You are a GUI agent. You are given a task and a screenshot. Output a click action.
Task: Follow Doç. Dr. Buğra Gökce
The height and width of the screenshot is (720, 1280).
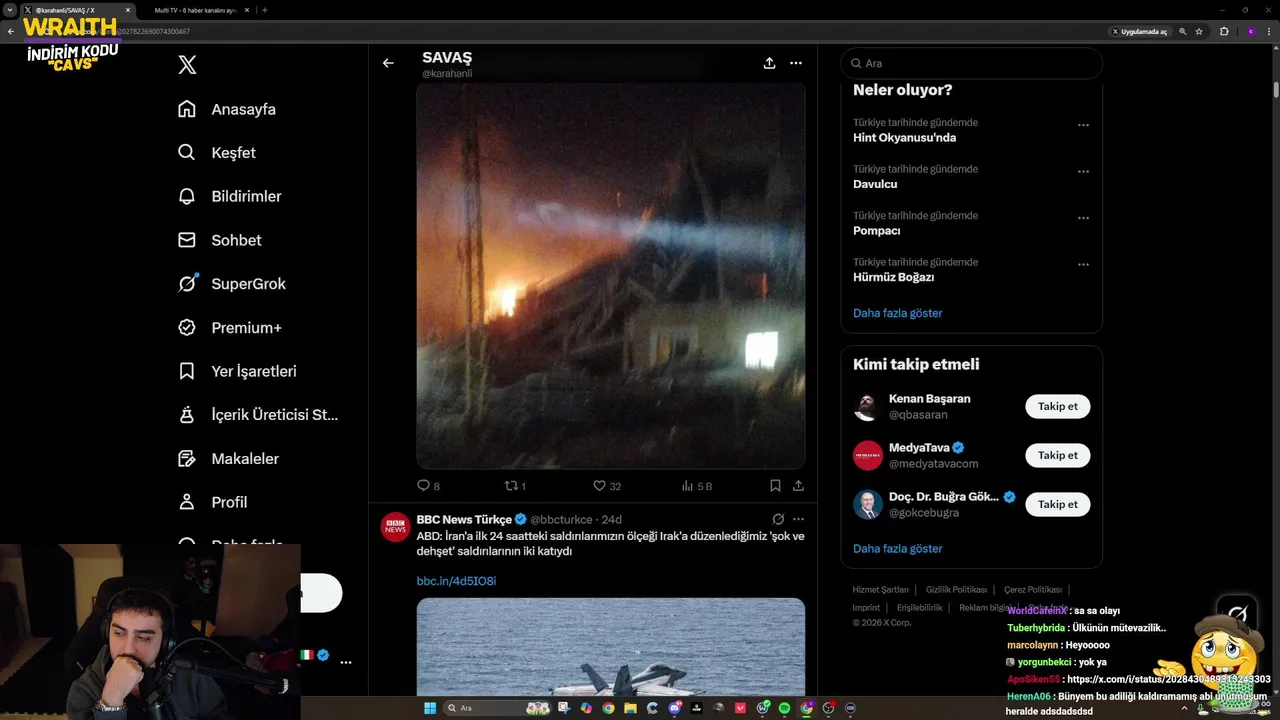(x=1057, y=504)
